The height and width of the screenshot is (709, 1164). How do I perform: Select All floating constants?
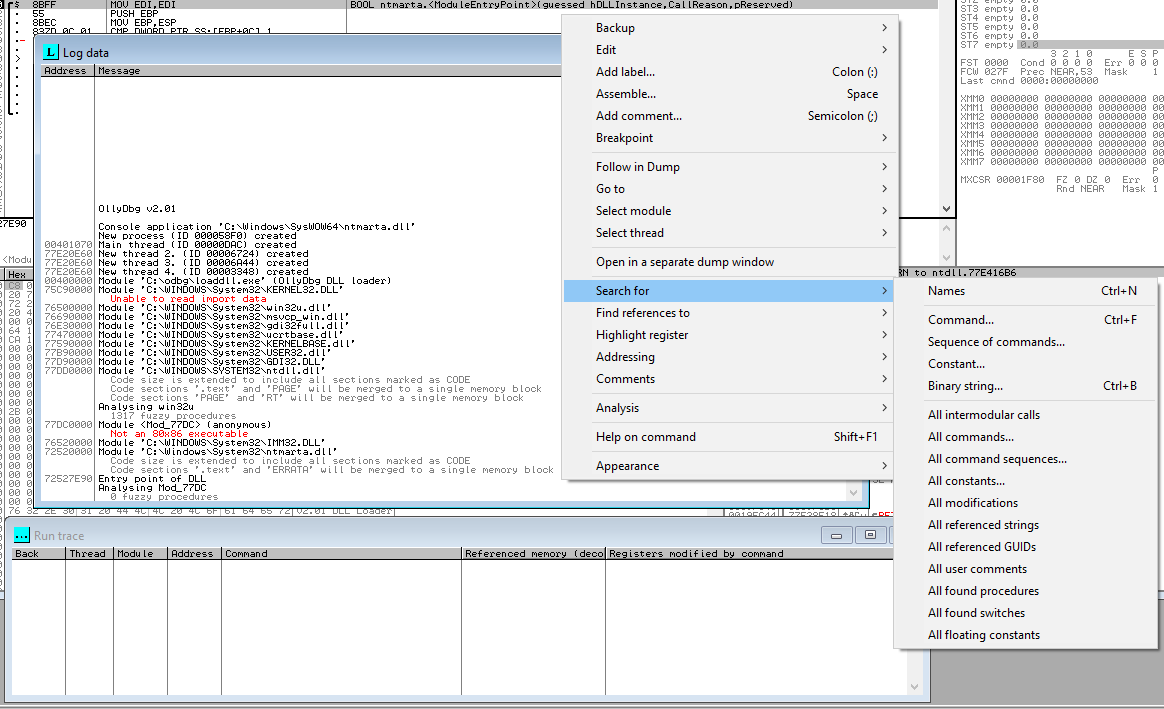1026,635
